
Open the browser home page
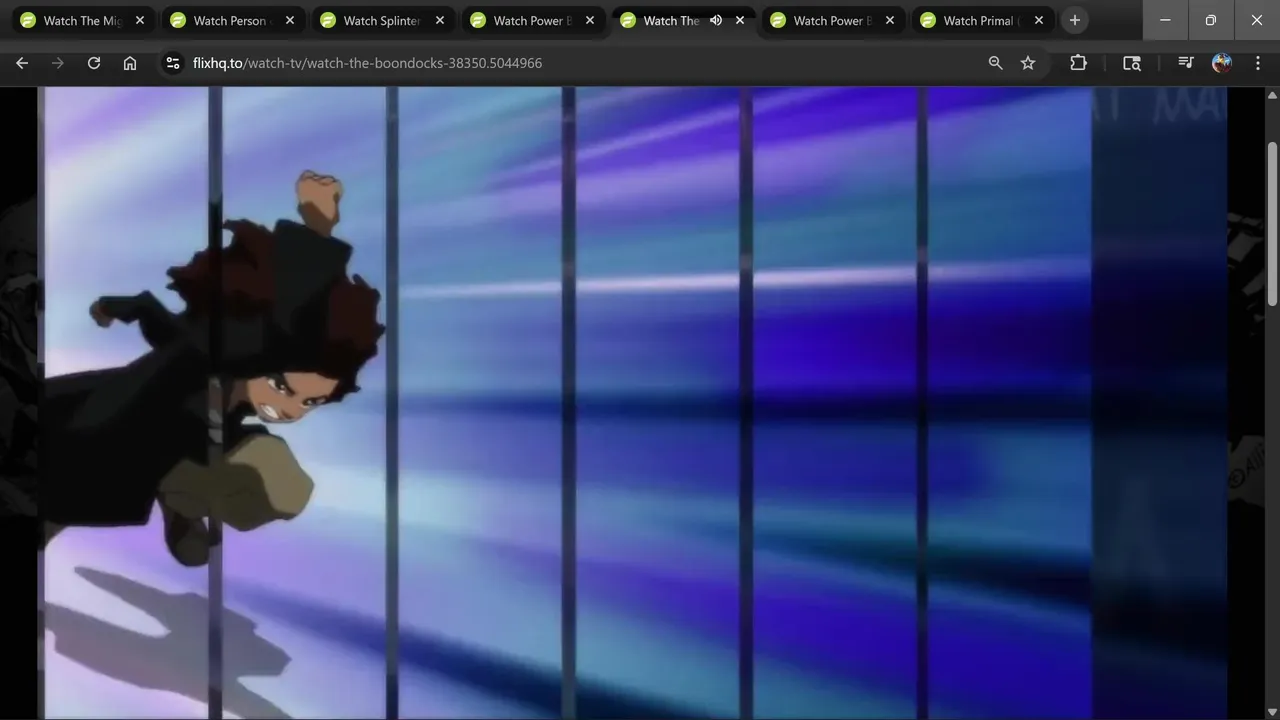[130, 63]
